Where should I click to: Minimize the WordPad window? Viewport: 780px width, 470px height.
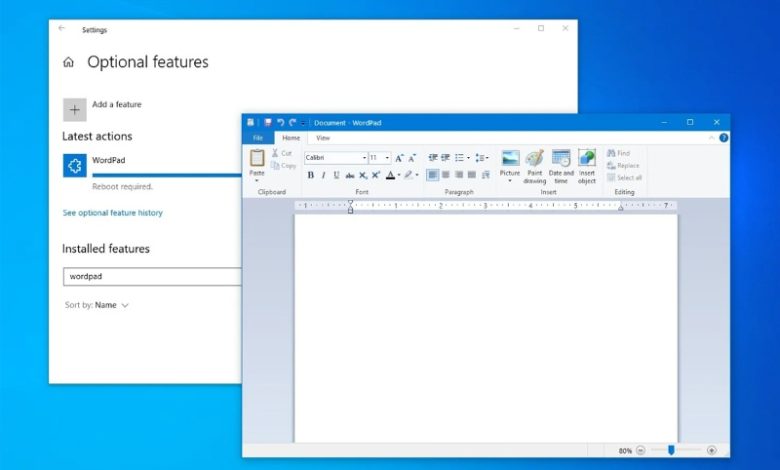point(664,122)
